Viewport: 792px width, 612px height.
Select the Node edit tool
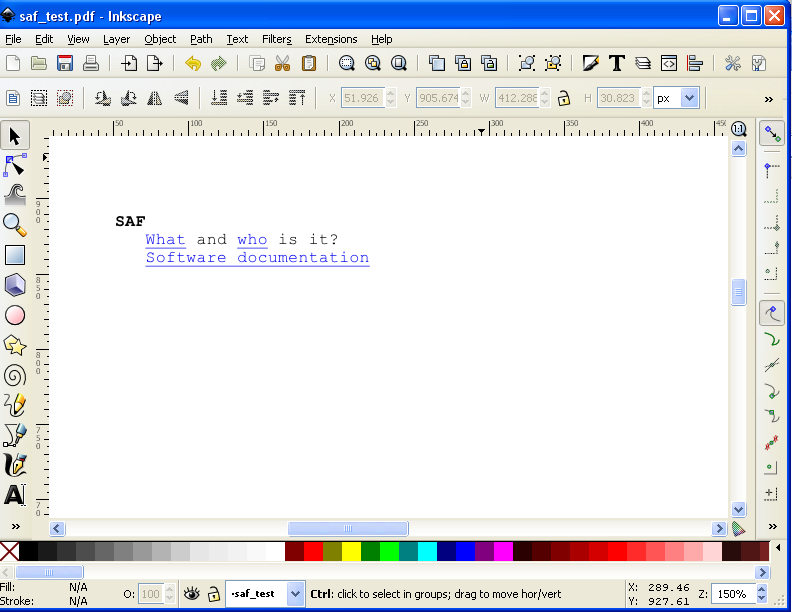click(15, 166)
